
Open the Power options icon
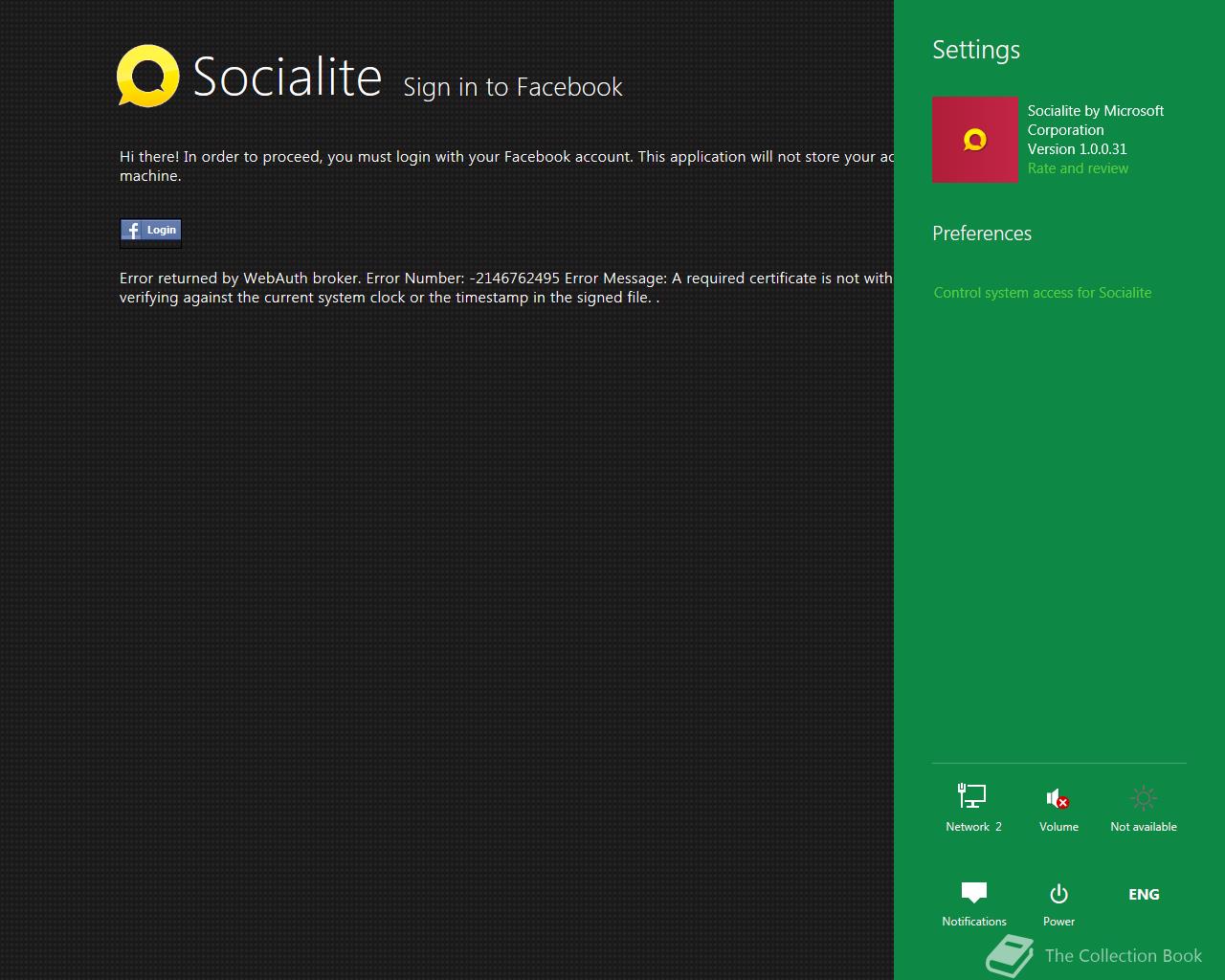point(1058,904)
